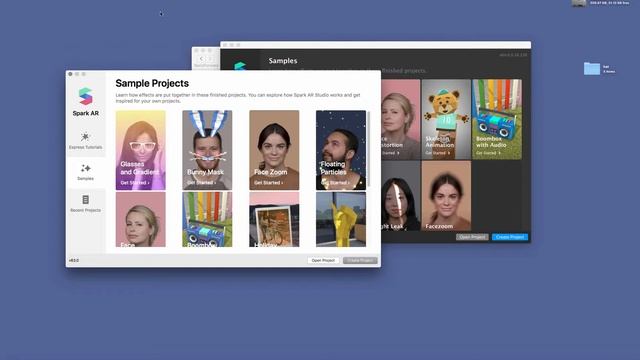Open Express Tutorials in the sidebar
This screenshot has width=640, height=360.
click(85, 141)
